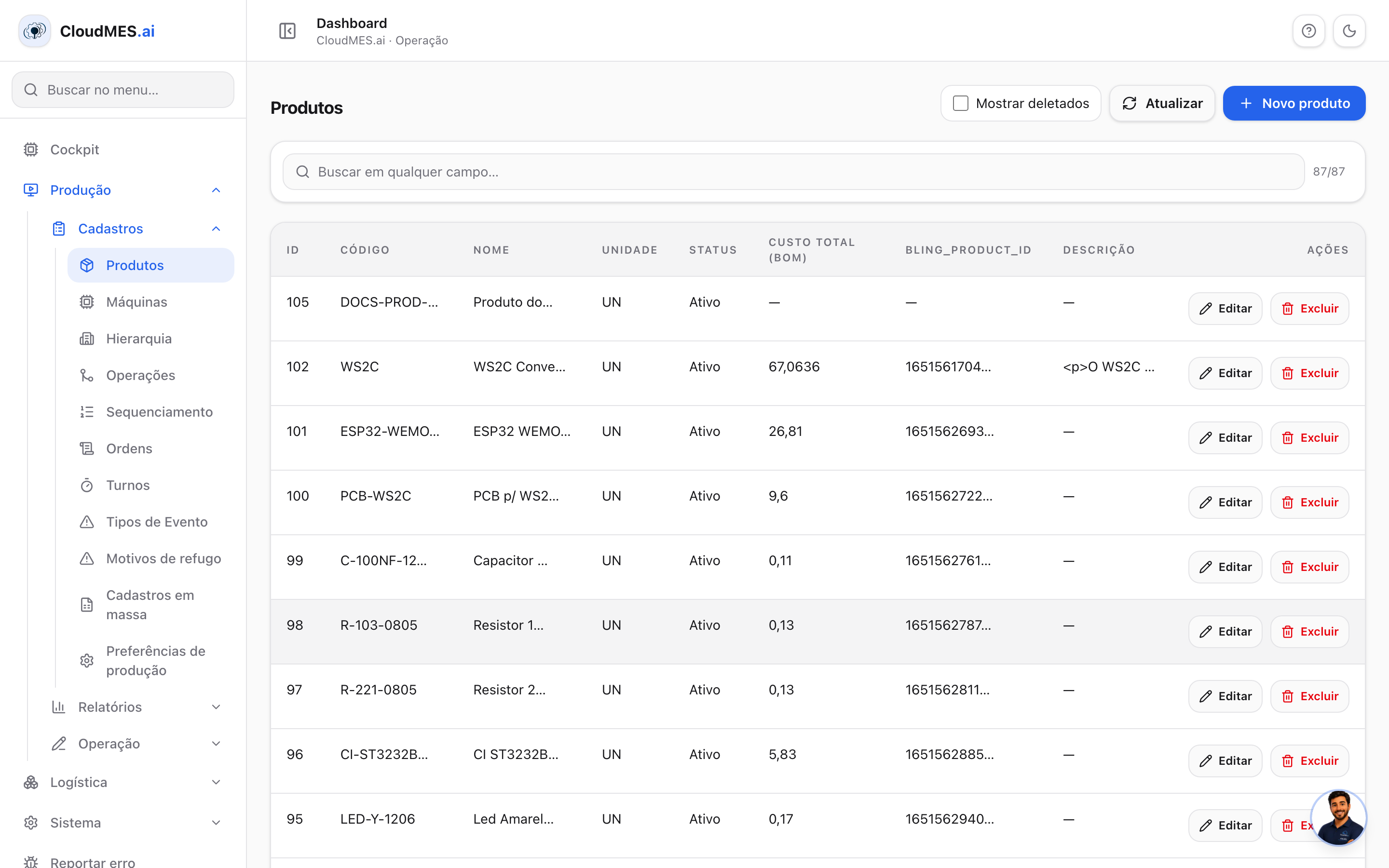This screenshot has width=1389, height=868.
Task: Click the Logística boxes icon
Action: coord(31,782)
